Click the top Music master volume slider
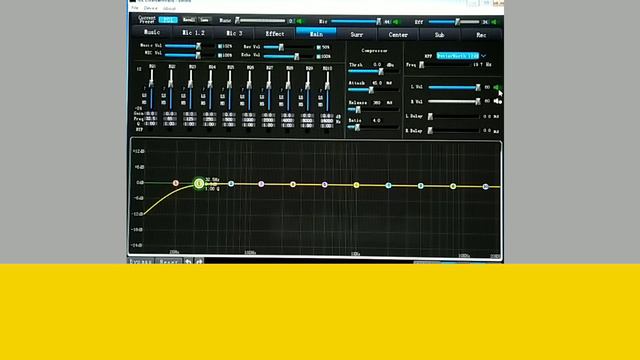 261,20
